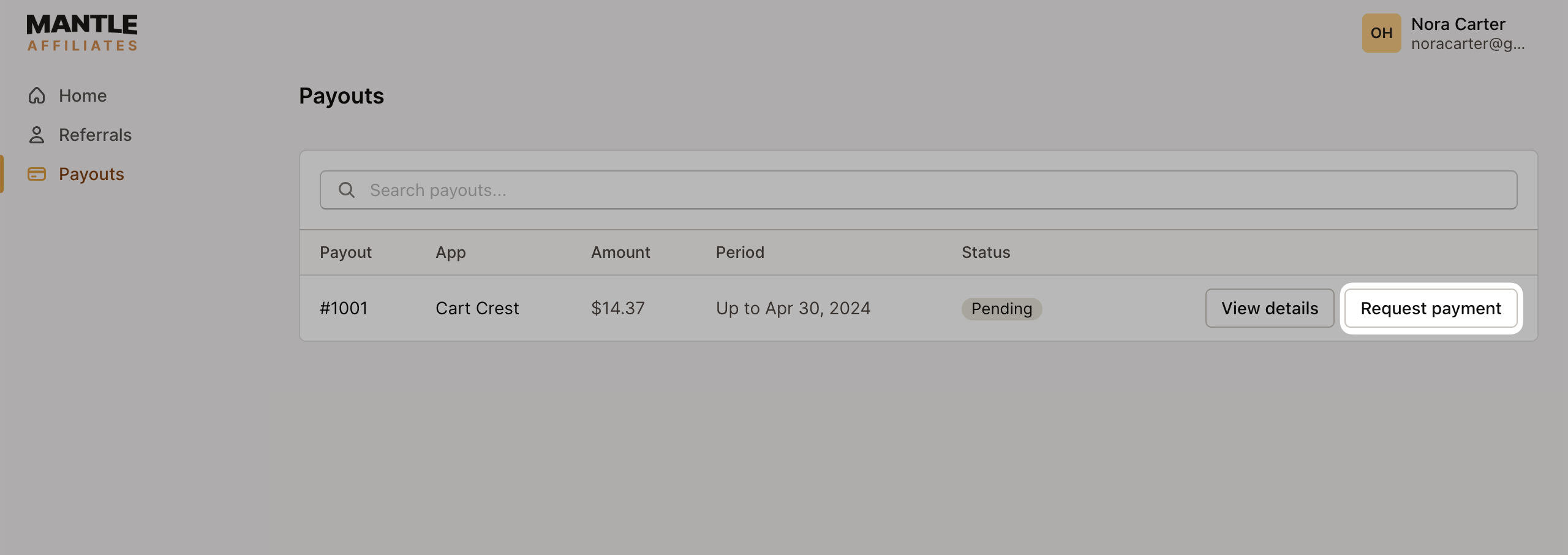Click Request payment for payout #1001
The height and width of the screenshot is (555, 1568).
(x=1431, y=308)
